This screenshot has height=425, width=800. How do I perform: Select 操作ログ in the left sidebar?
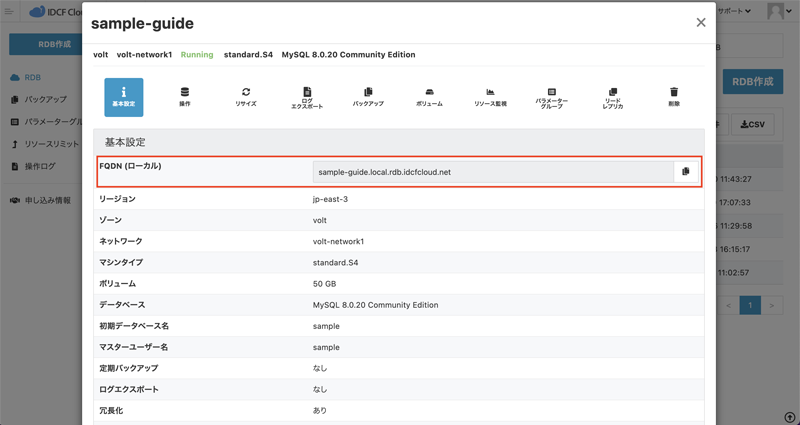(40, 166)
